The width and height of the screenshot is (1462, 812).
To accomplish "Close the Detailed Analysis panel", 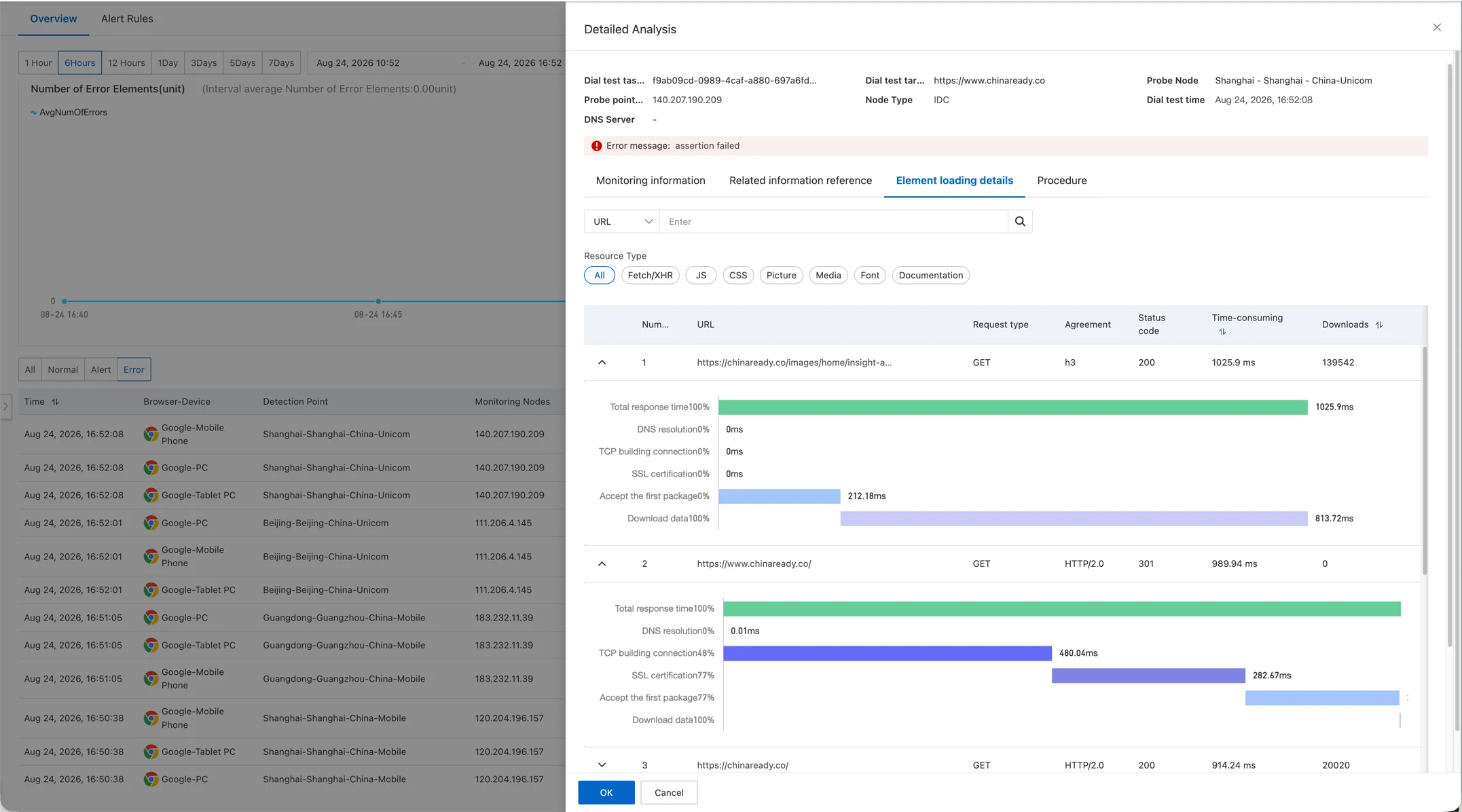I will click(1437, 27).
